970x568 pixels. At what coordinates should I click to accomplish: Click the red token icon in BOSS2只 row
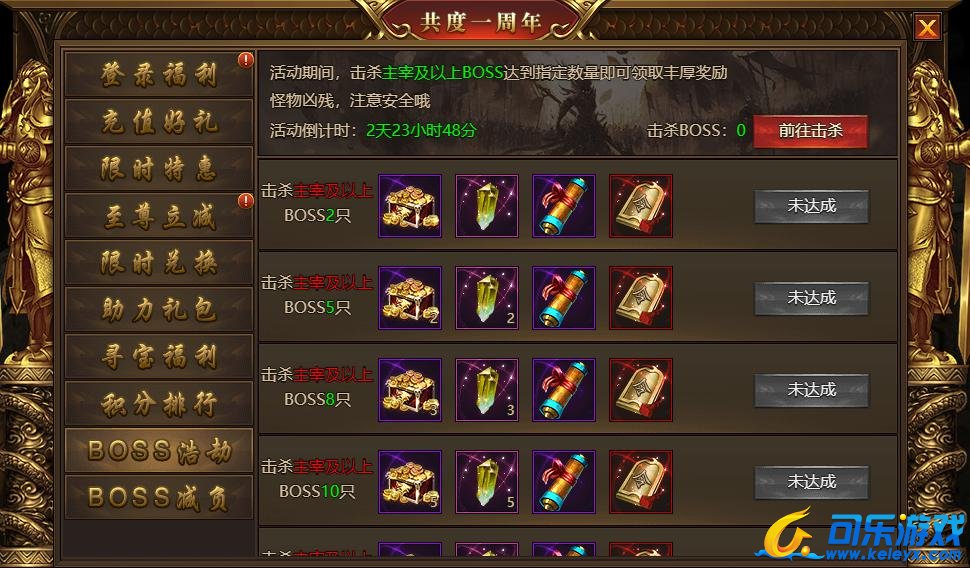pos(641,206)
